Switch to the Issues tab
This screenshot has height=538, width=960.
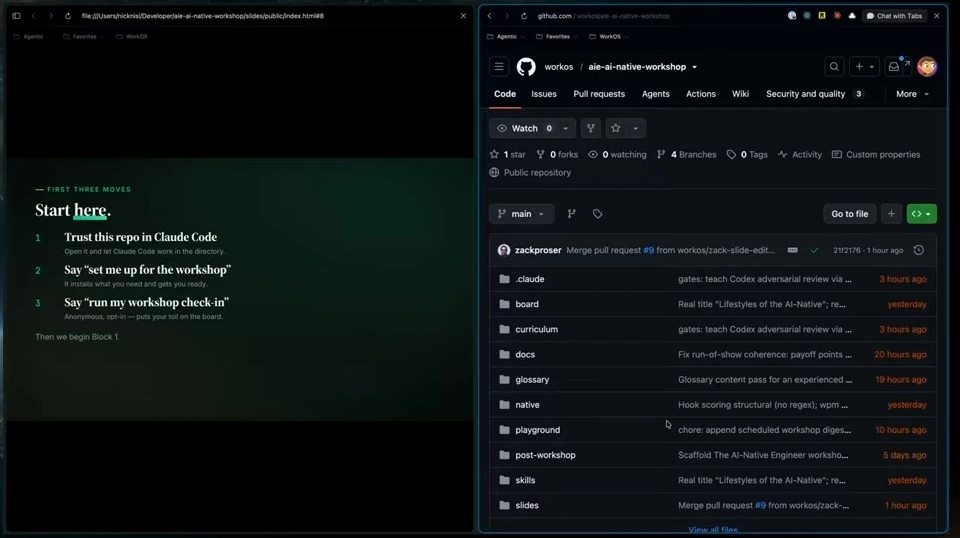click(544, 94)
